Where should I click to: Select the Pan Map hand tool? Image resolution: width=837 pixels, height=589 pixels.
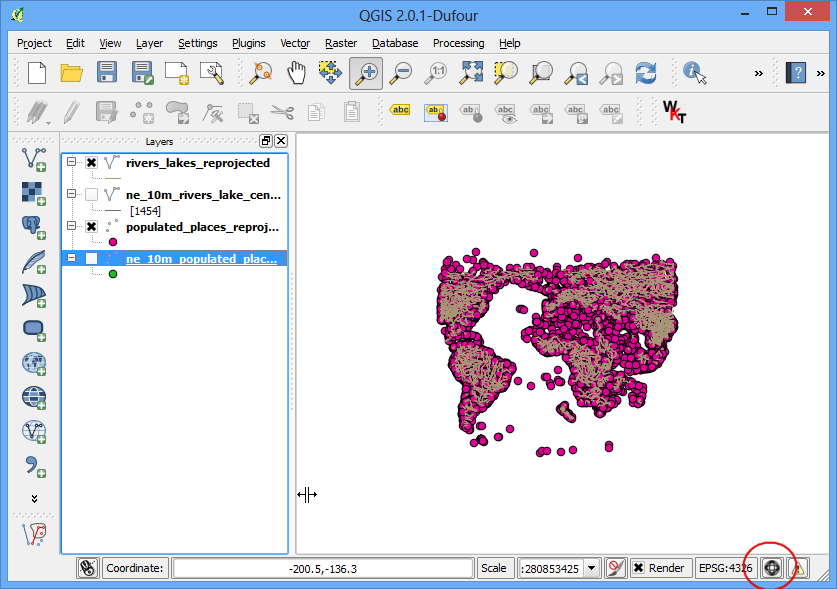point(296,73)
